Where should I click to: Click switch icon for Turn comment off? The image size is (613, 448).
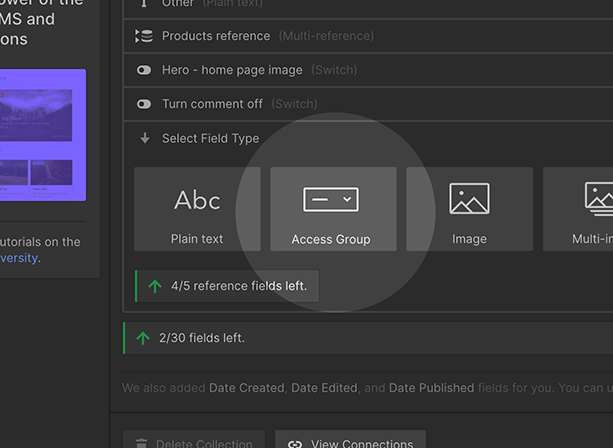click(x=144, y=104)
